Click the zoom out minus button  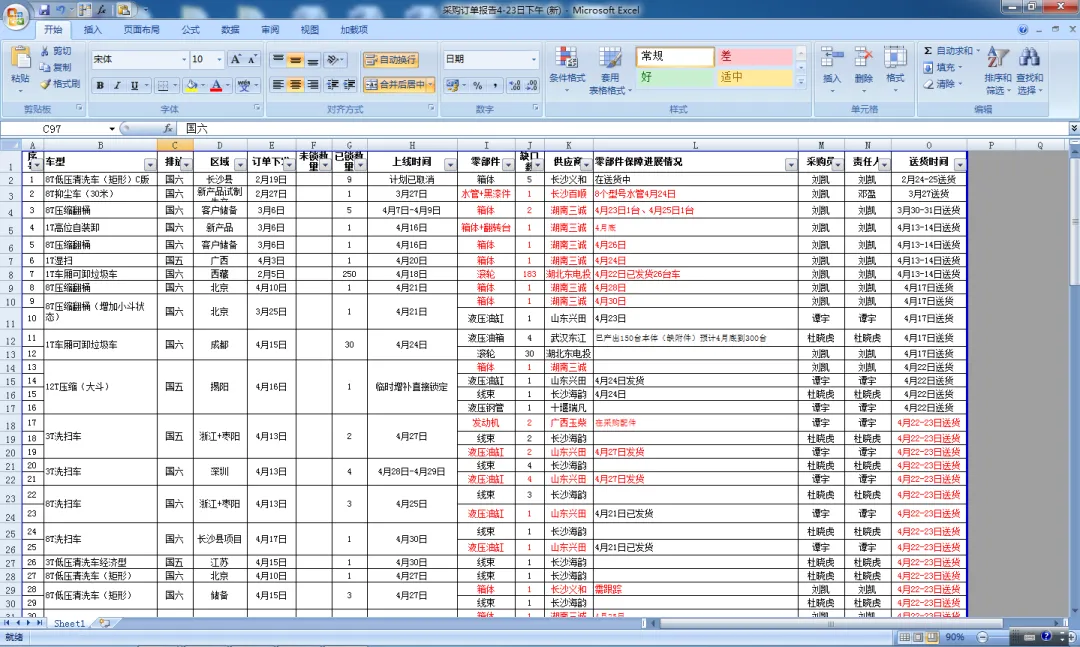pos(983,637)
